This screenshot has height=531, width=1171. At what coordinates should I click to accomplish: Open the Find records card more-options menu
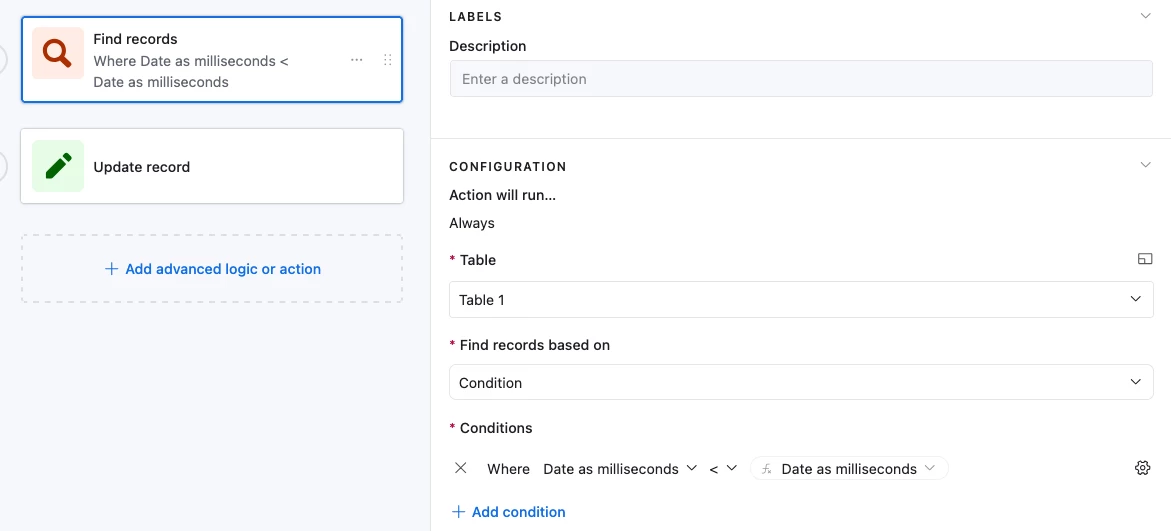357,60
